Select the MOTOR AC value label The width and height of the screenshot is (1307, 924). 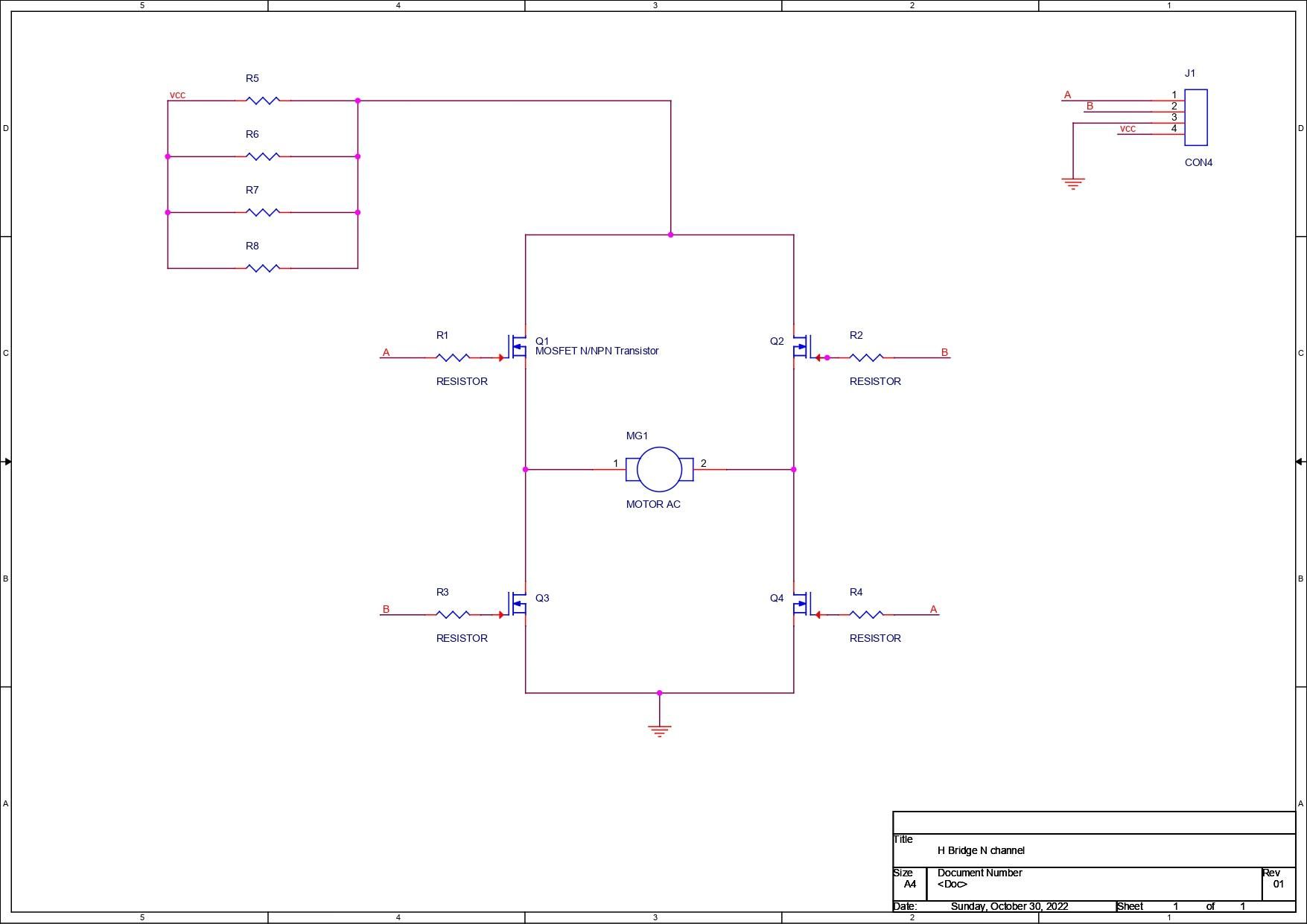653,504
